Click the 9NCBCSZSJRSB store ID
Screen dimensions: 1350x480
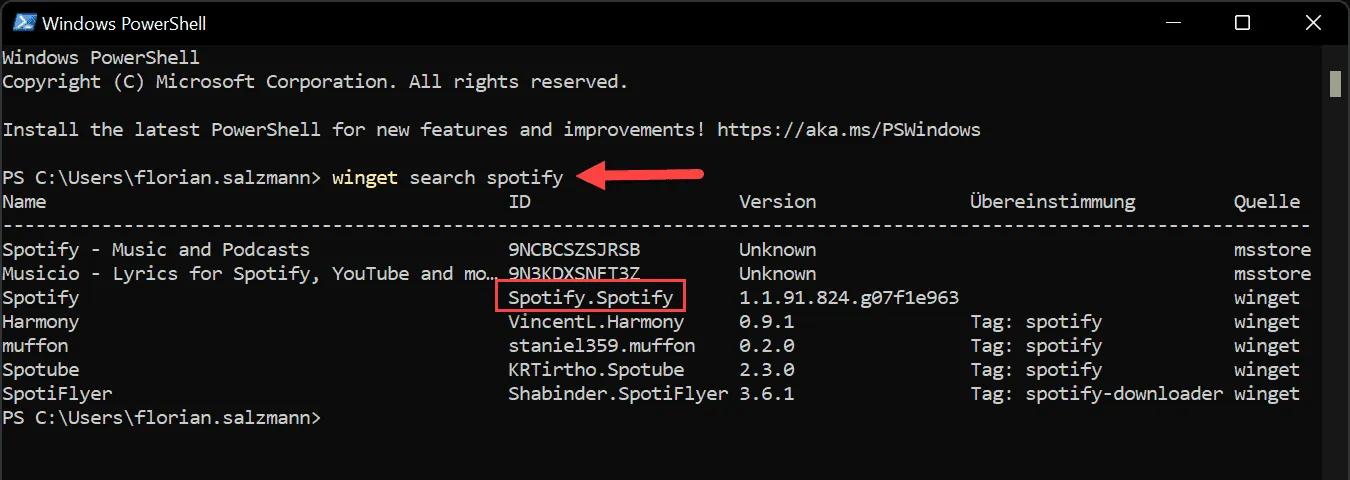pyautogui.click(x=574, y=250)
